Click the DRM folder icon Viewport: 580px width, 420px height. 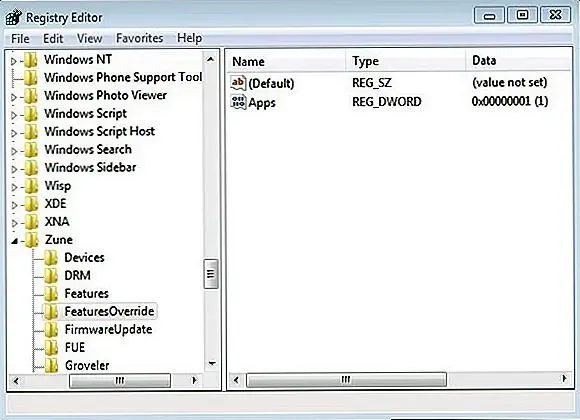click(x=51, y=275)
